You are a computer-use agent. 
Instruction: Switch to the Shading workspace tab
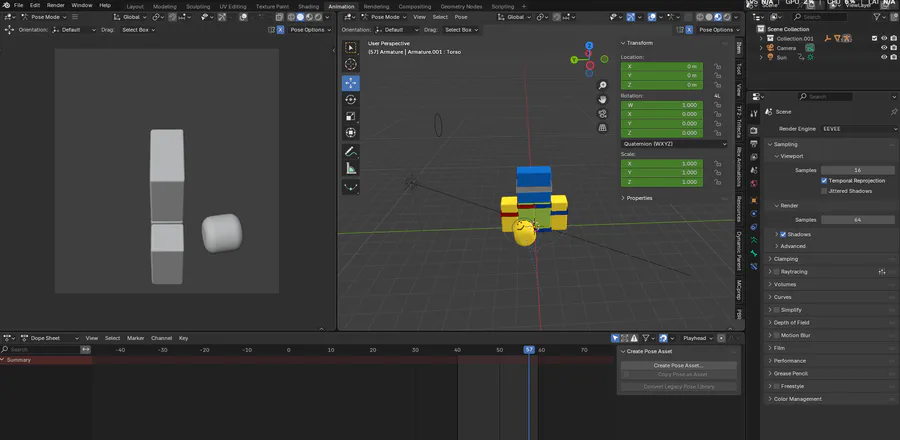308,7
